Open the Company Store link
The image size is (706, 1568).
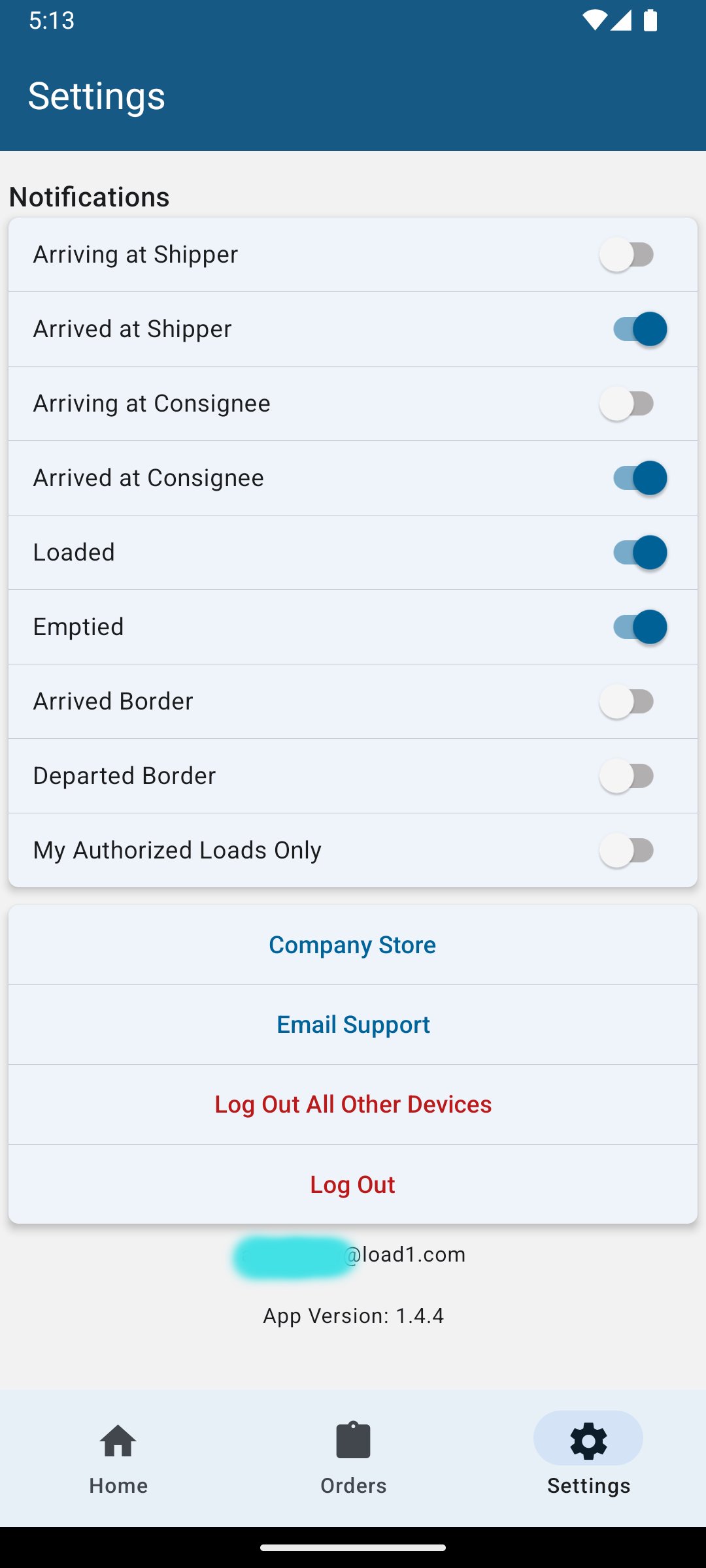[353, 945]
